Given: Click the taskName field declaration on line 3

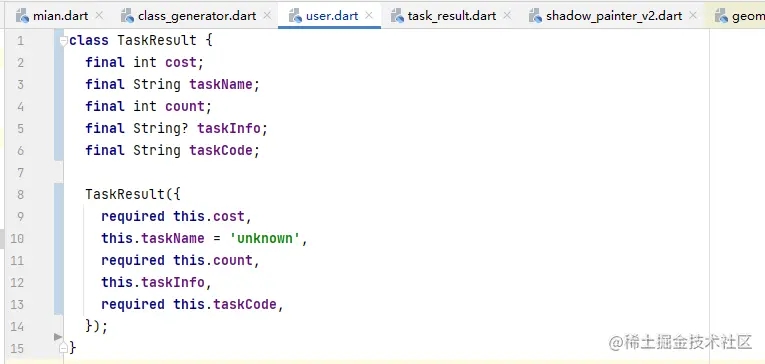Looking at the screenshot, I should [221, 84].
